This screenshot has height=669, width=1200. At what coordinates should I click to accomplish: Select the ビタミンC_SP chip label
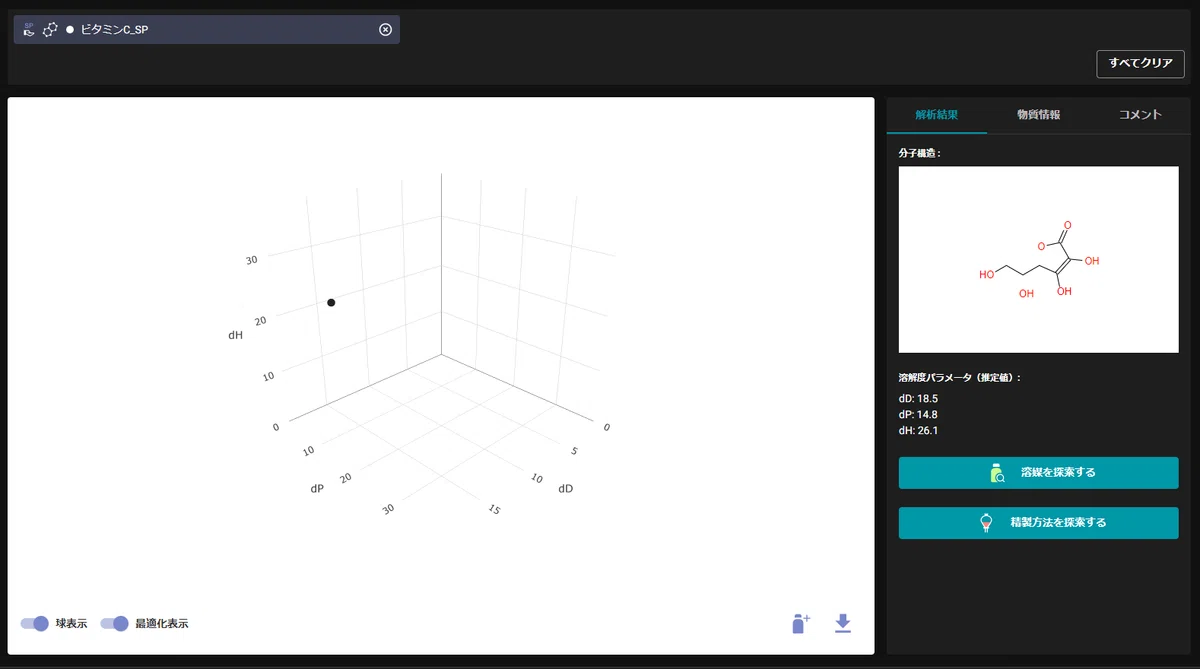[x=115, y=30]
